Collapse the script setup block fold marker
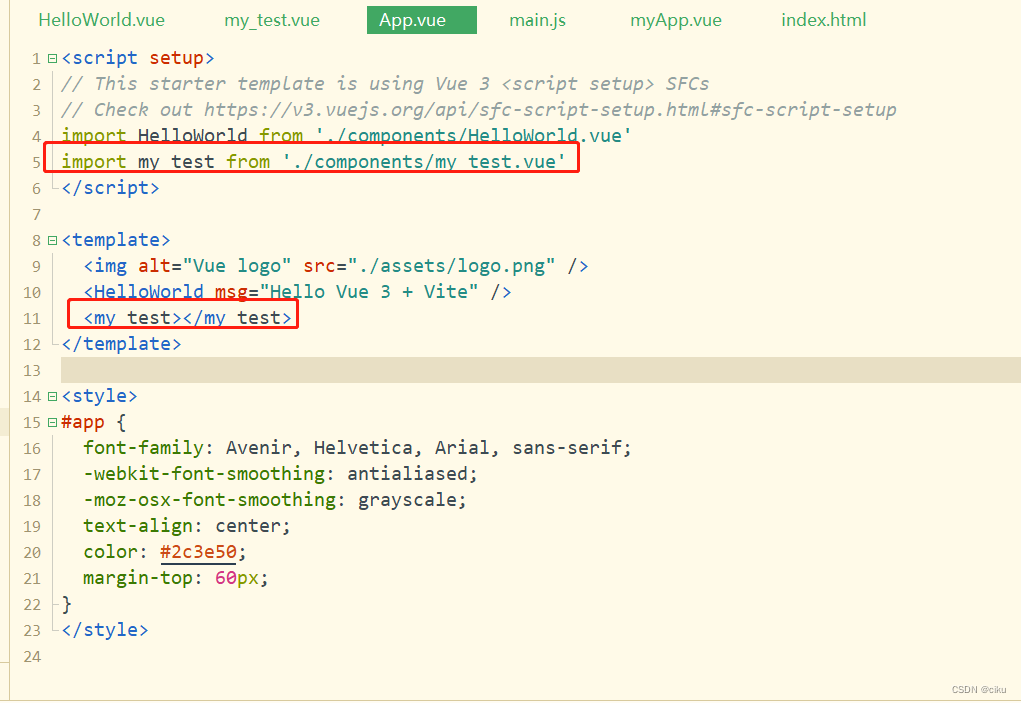The width and height of the screenshot is (1021, 703). [52, 59]
